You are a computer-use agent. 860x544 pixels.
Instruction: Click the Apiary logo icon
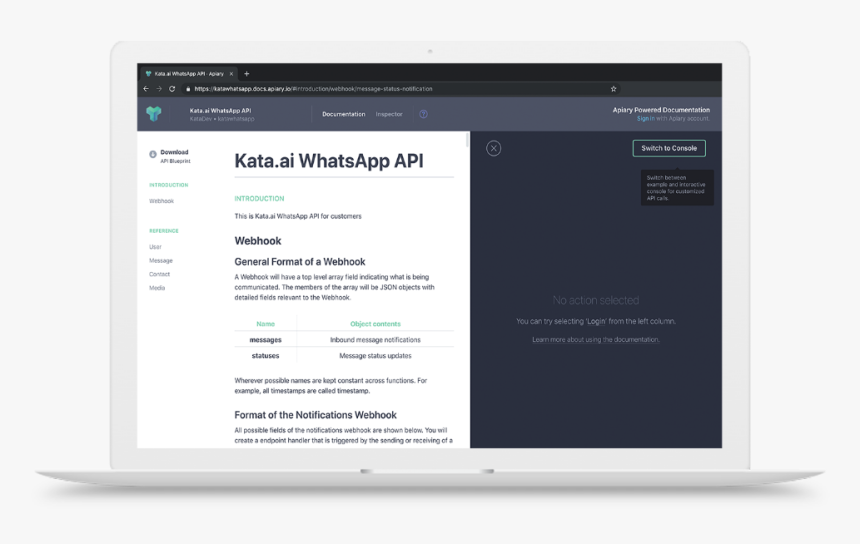pos(153,114)
